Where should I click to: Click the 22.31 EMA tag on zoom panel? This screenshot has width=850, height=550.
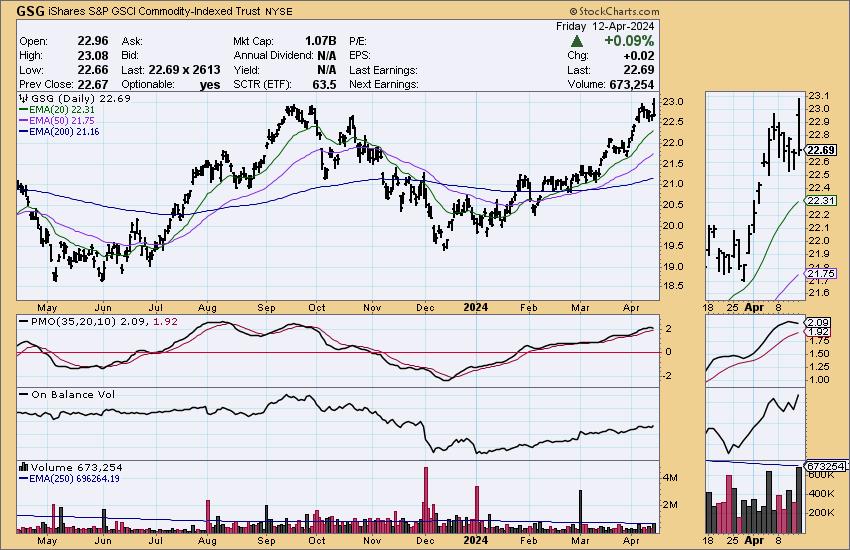click(820, 200)
